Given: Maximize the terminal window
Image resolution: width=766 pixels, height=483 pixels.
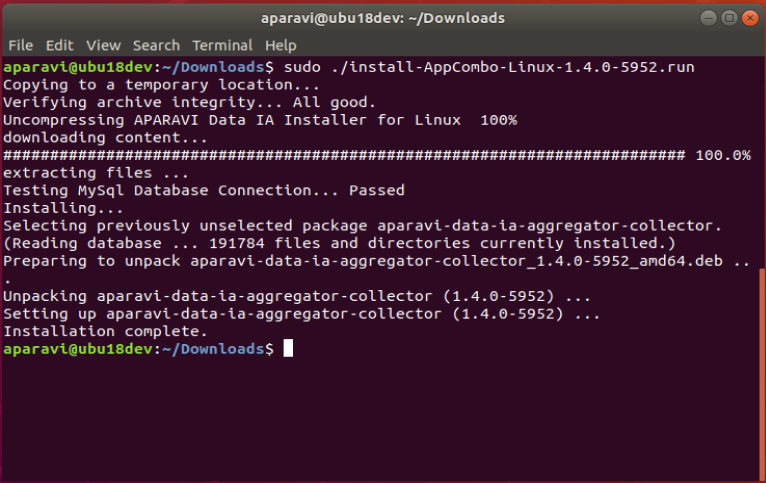Looking at the screenshot, I should [x=729, y=18].
